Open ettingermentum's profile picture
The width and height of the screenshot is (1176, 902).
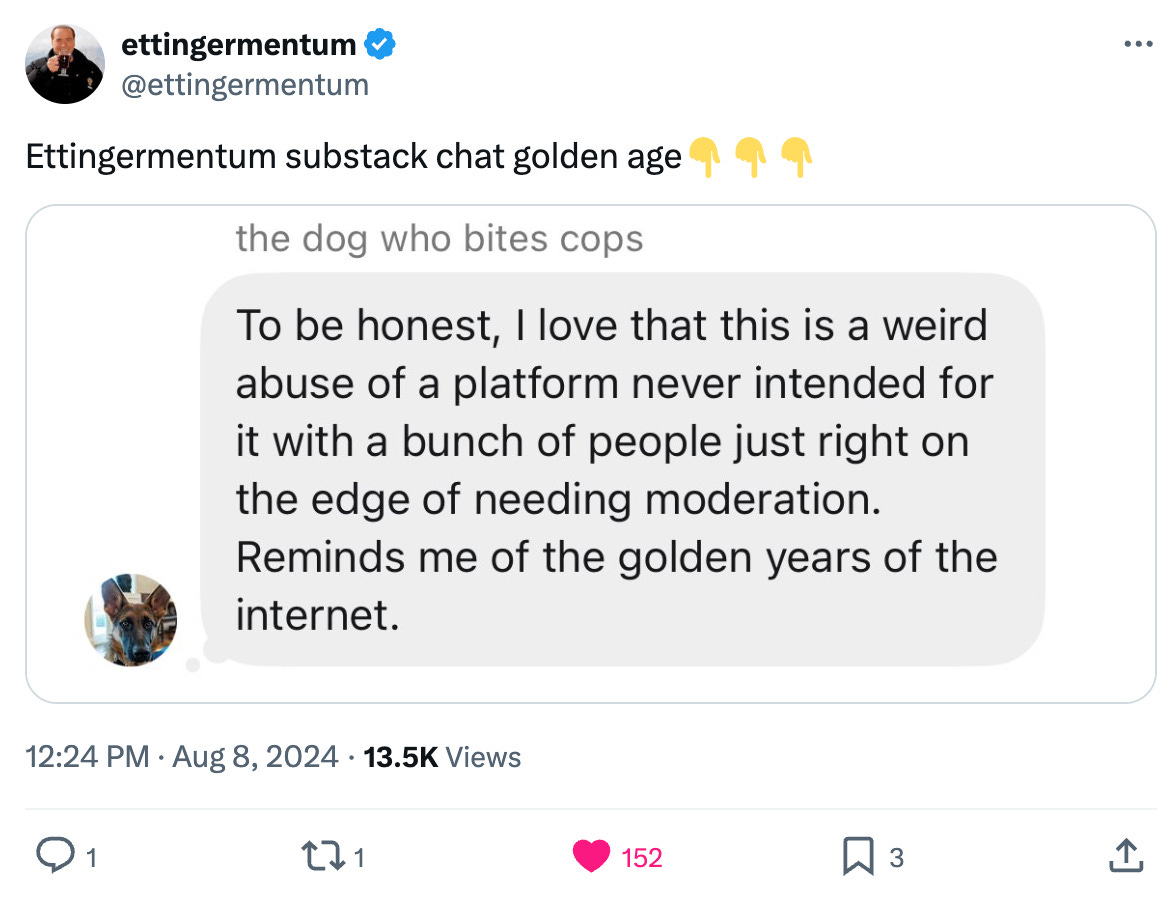[x=64, y=64]
